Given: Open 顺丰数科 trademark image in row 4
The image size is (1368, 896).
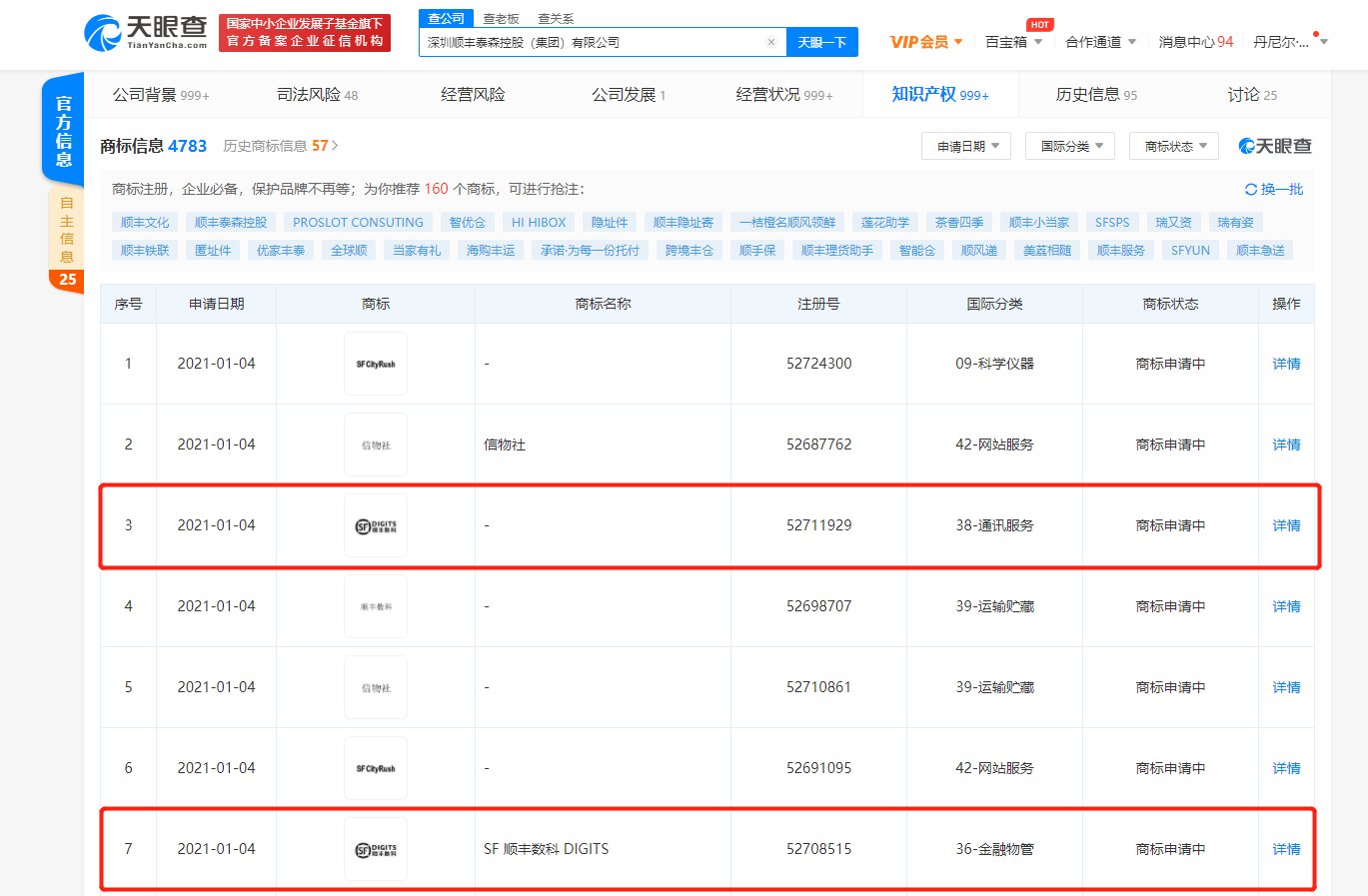Looking at the screenshot, I should click(x=376, y=606).
